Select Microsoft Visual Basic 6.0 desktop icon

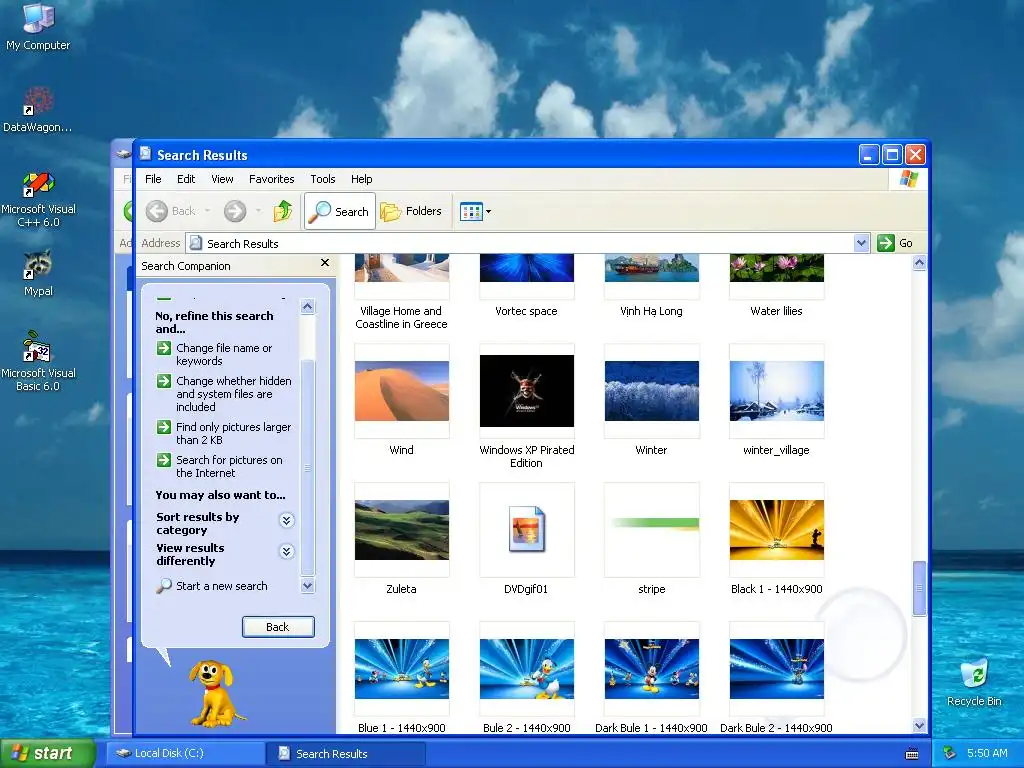[x=38, y=361]
